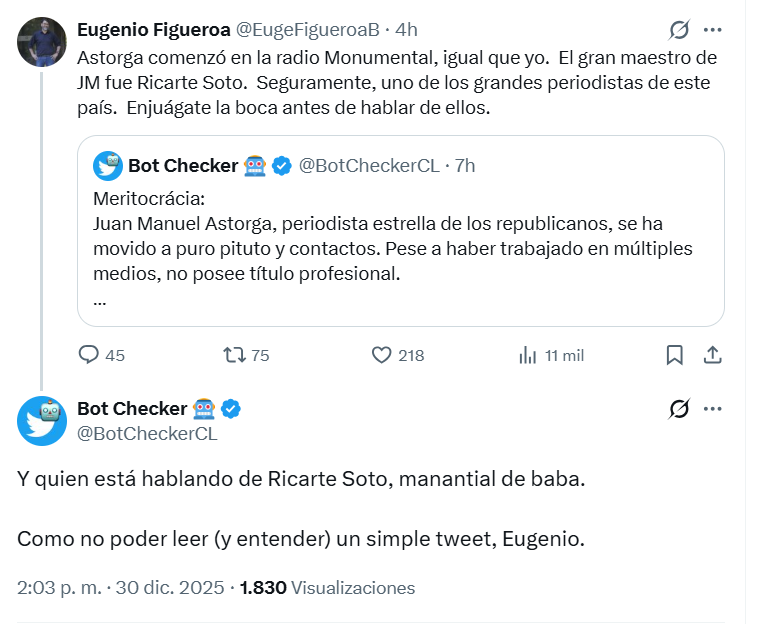Click the verified badge next to Bot Checker reply name

(231, 409)
